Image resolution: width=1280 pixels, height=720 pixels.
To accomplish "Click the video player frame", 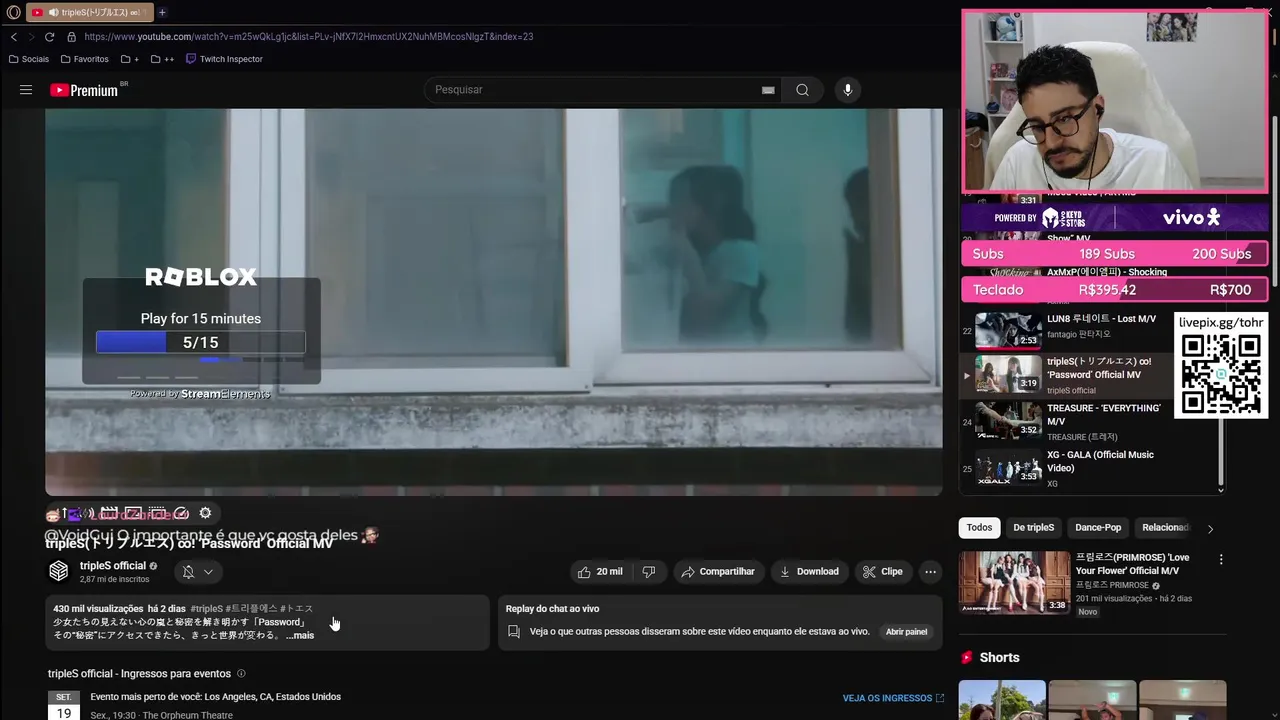I will [x=493, y=302].
